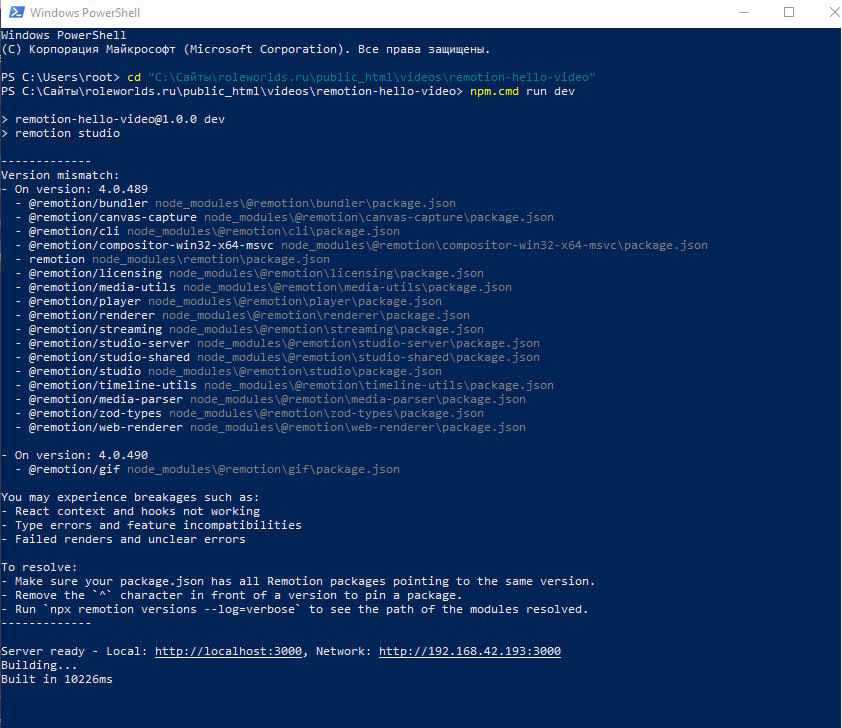Click the '@remotion/media-utils' package name
This screenshot has width=842, height=728.
click(x=102, y=287)
